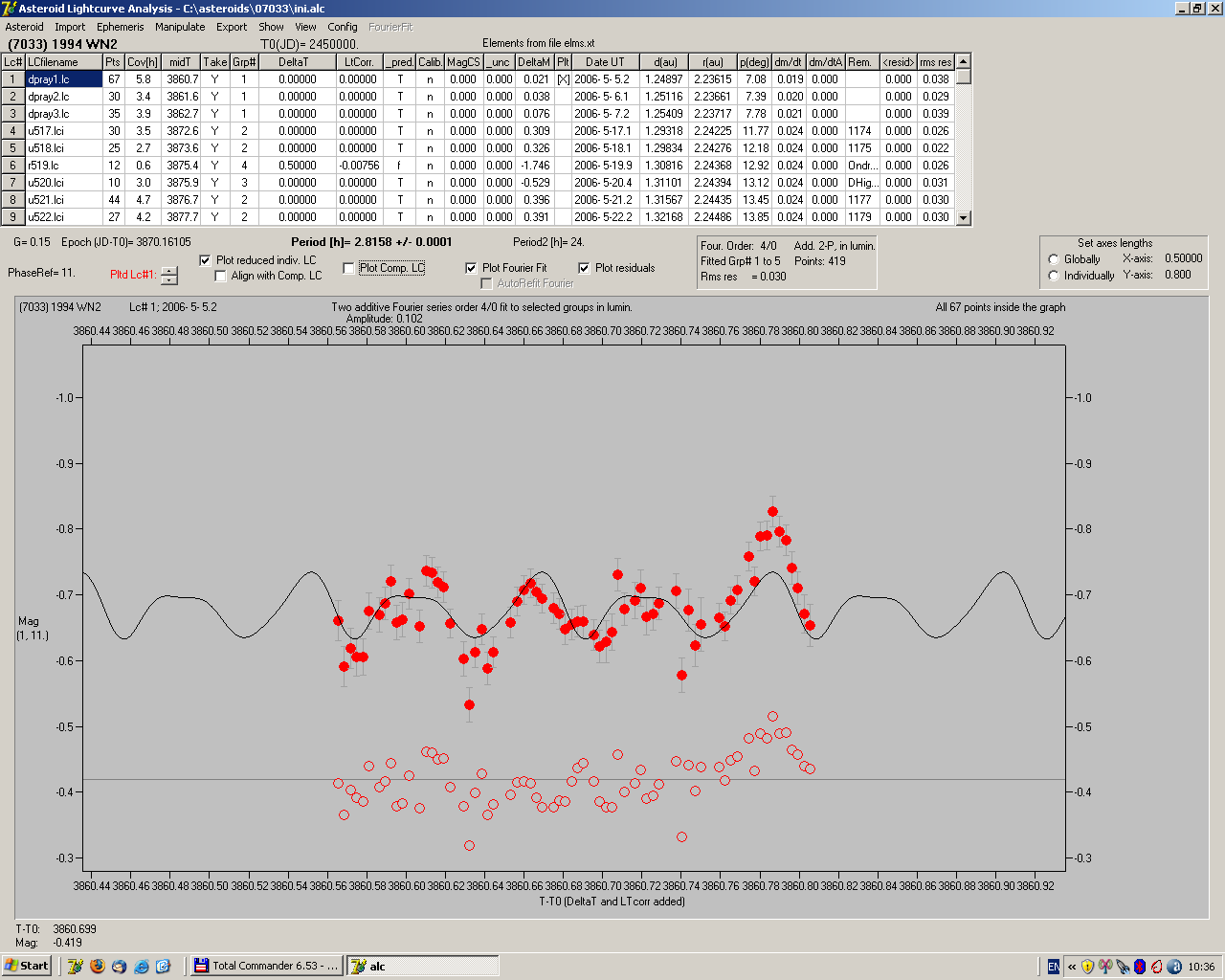
Task: Click the Period [h]= 2.8158 label
Action: pos(371,242)
